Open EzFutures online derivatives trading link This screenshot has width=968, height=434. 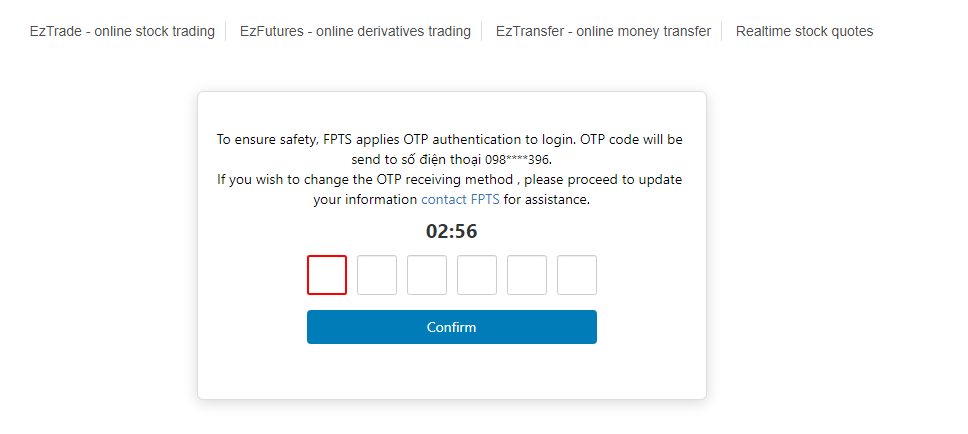tap(355, 31)
